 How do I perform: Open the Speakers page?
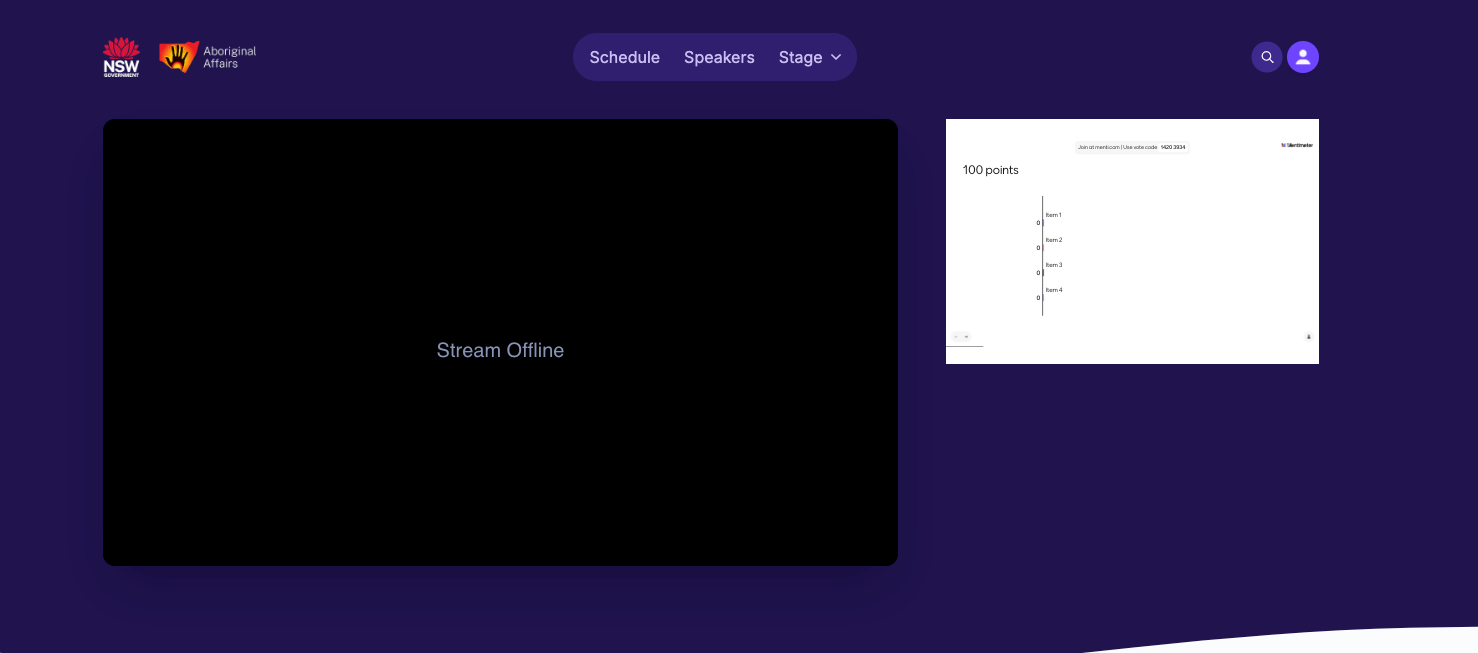(719, 57)
